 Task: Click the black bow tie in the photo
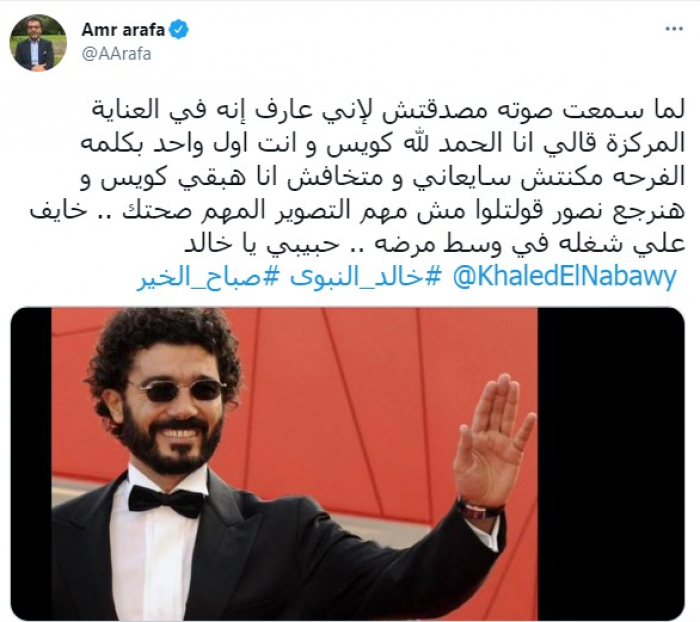click(166, 500)
